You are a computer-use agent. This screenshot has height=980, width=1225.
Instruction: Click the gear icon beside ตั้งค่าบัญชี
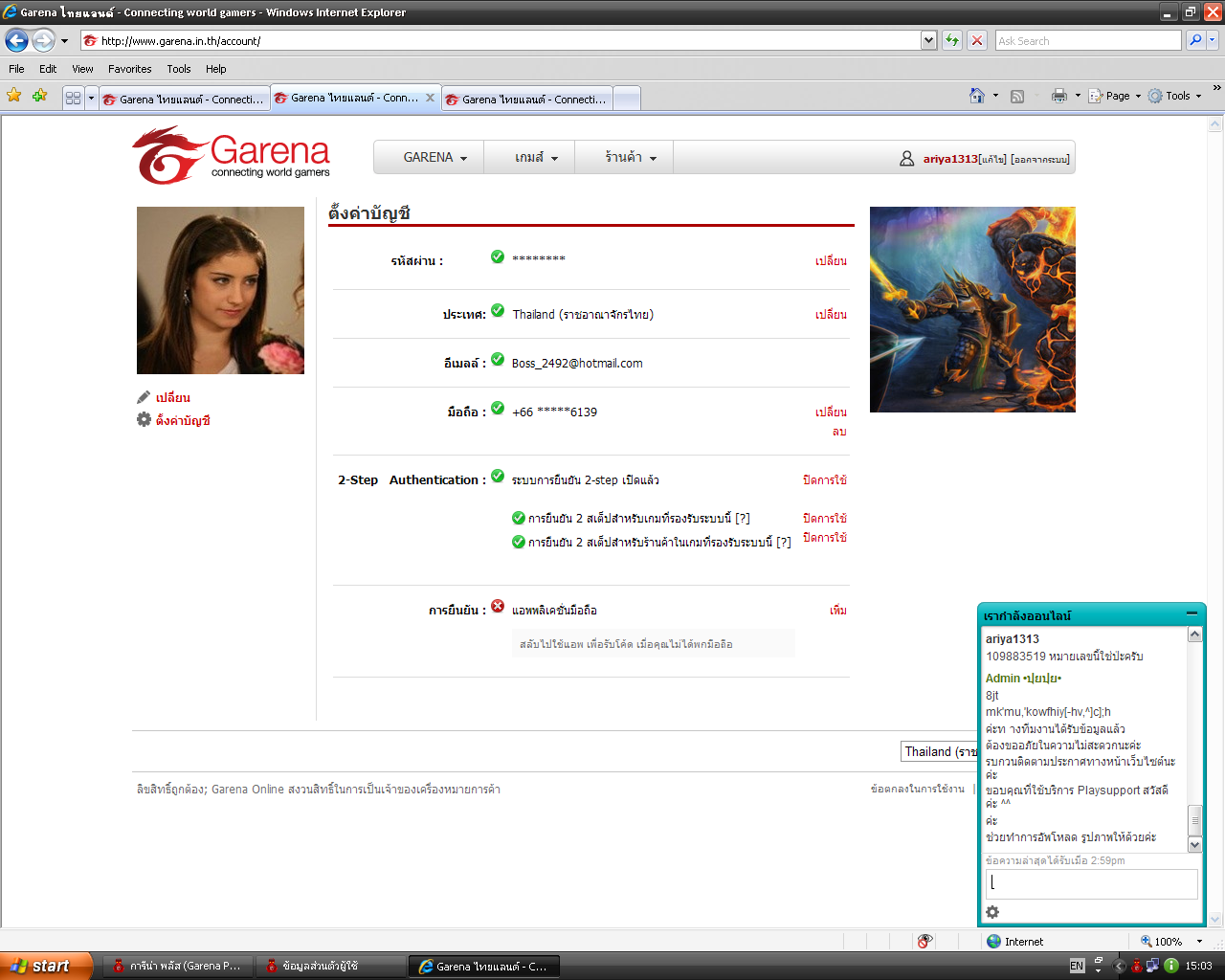coord(144,419)
